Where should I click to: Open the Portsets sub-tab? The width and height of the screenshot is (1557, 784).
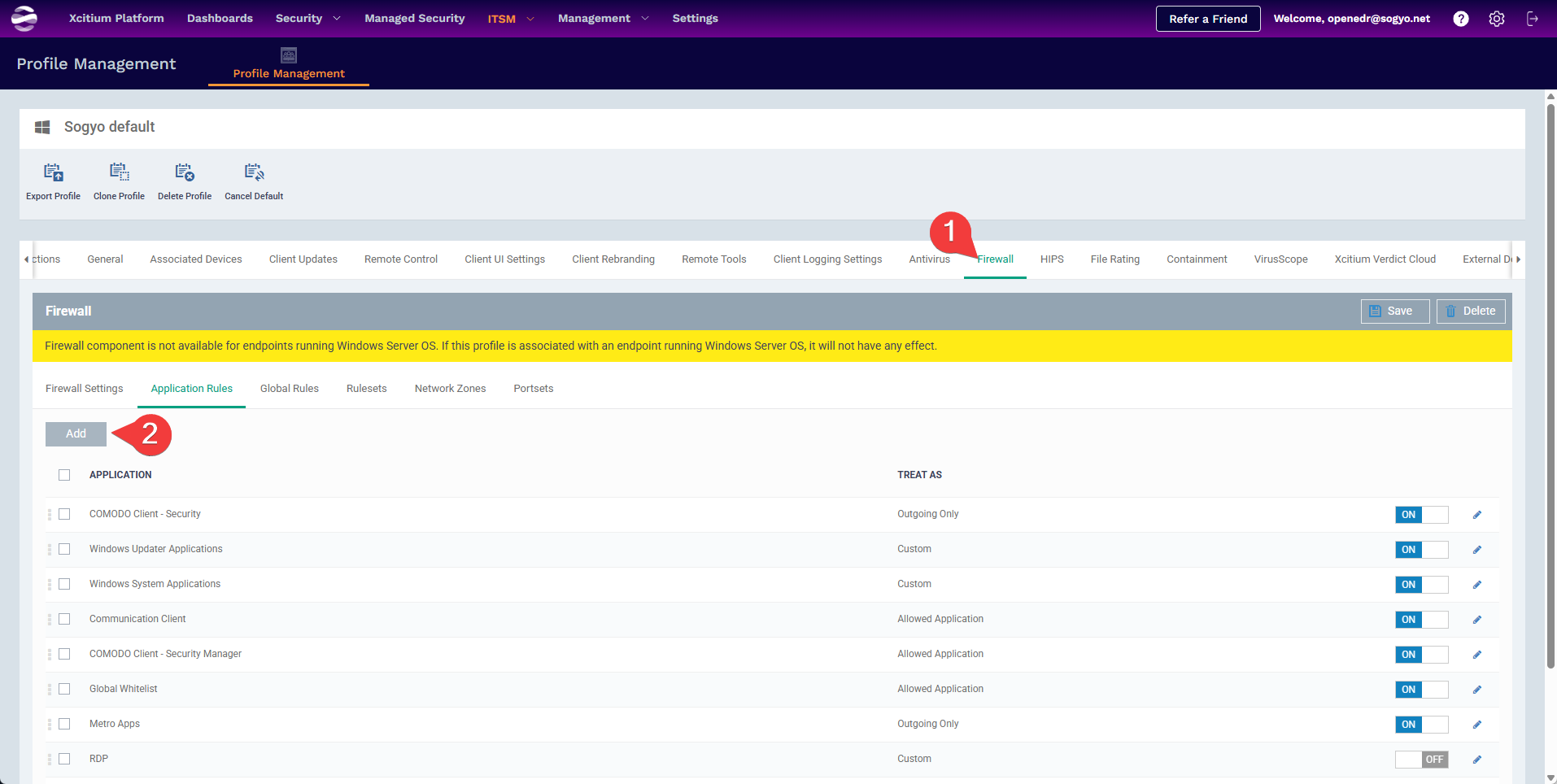(x=534, y=389)
